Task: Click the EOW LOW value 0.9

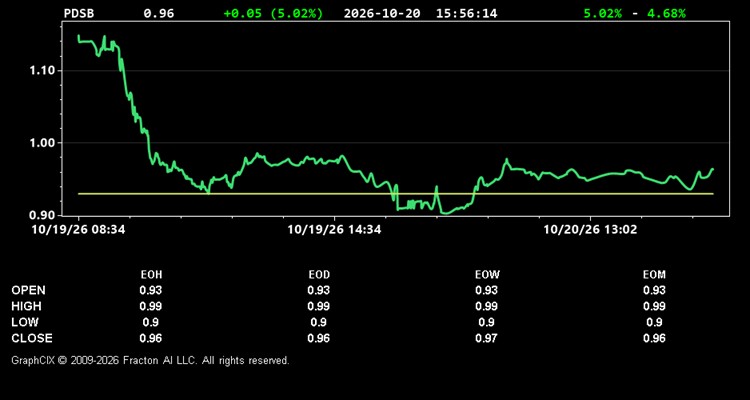Action: (486, 322)
